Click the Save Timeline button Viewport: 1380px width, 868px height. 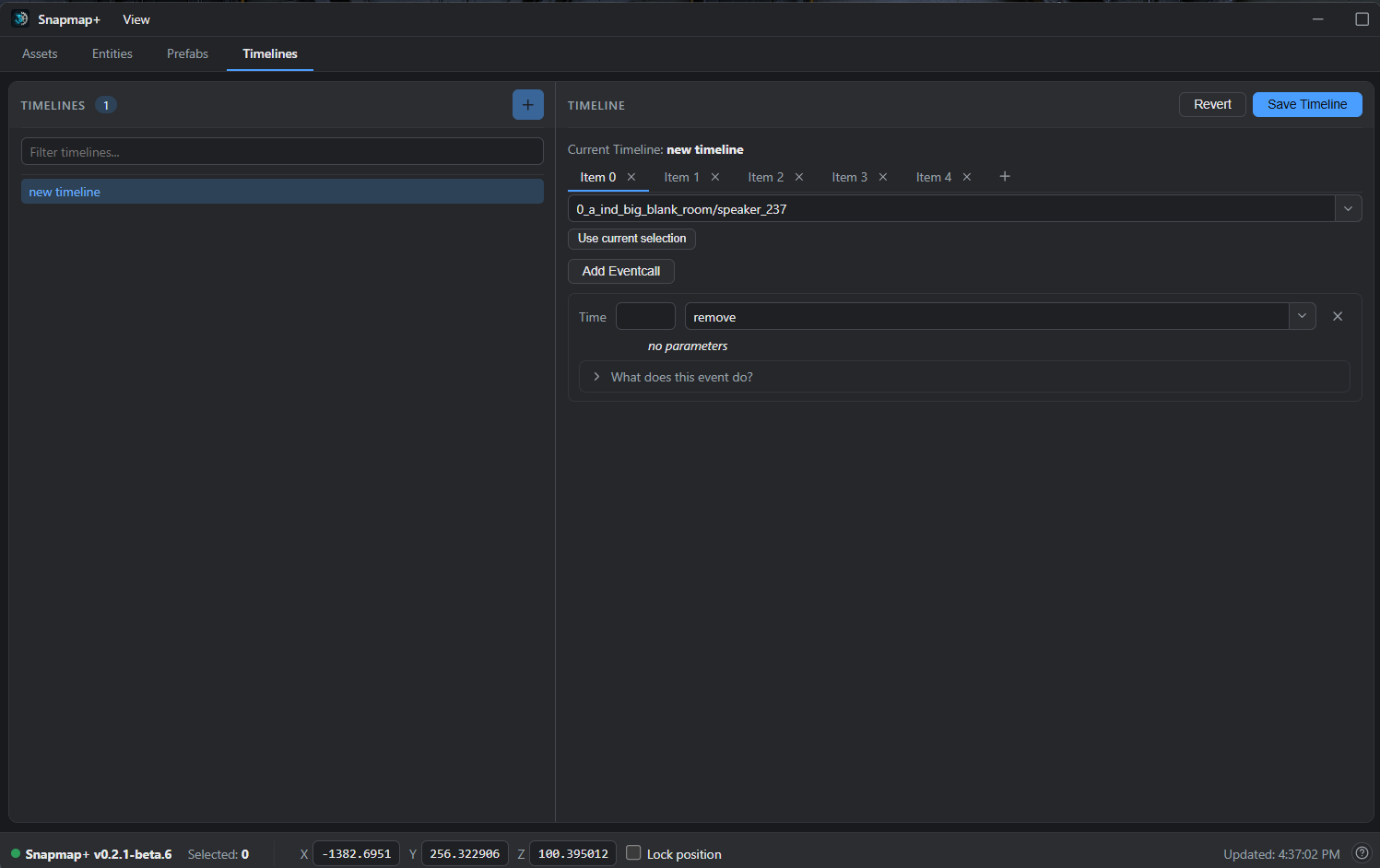point(1307,104)
